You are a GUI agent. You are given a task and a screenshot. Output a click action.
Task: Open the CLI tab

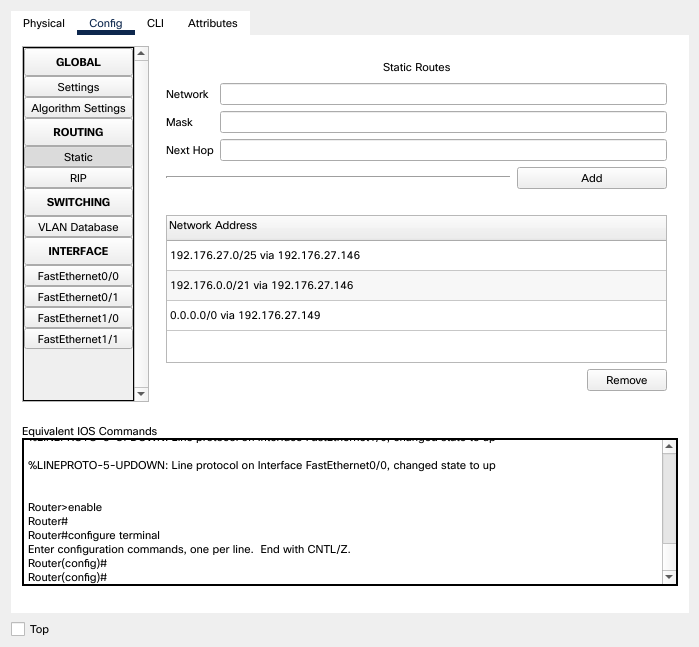(x=155, y=23)
